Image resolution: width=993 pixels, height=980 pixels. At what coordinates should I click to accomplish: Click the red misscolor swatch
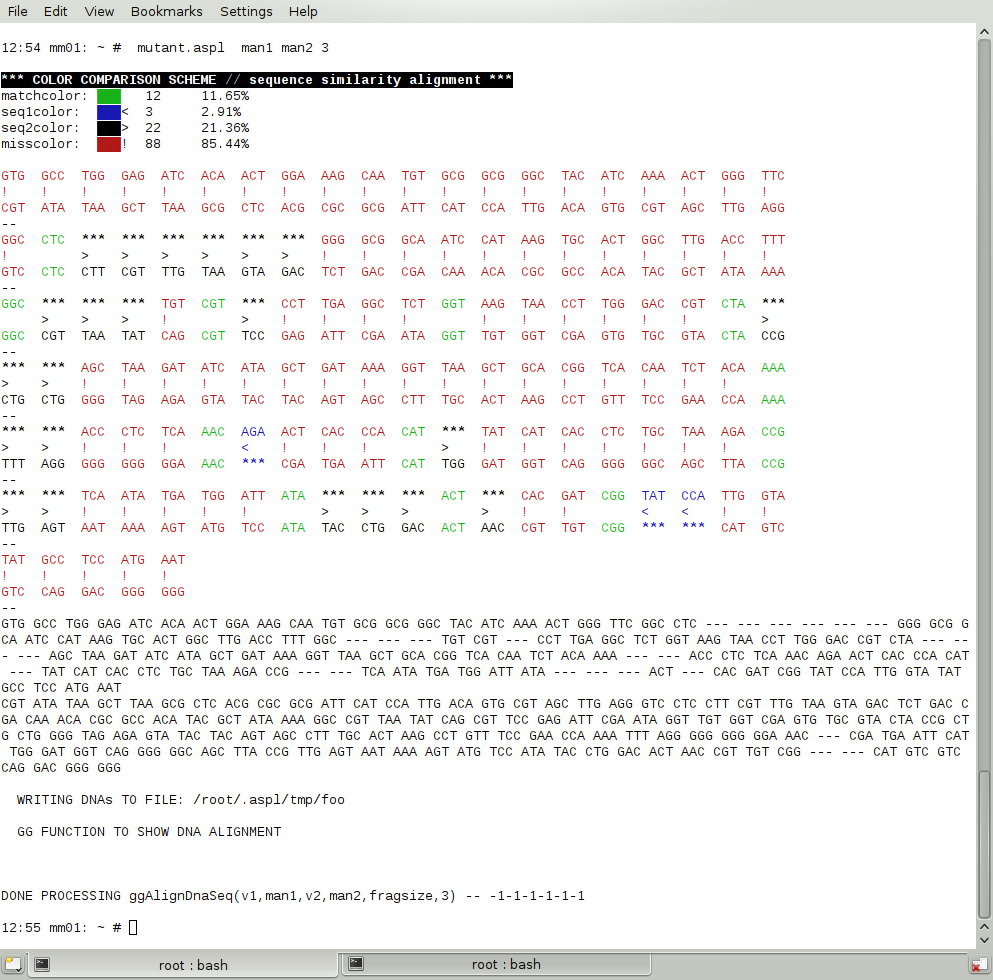pos(108,144)
